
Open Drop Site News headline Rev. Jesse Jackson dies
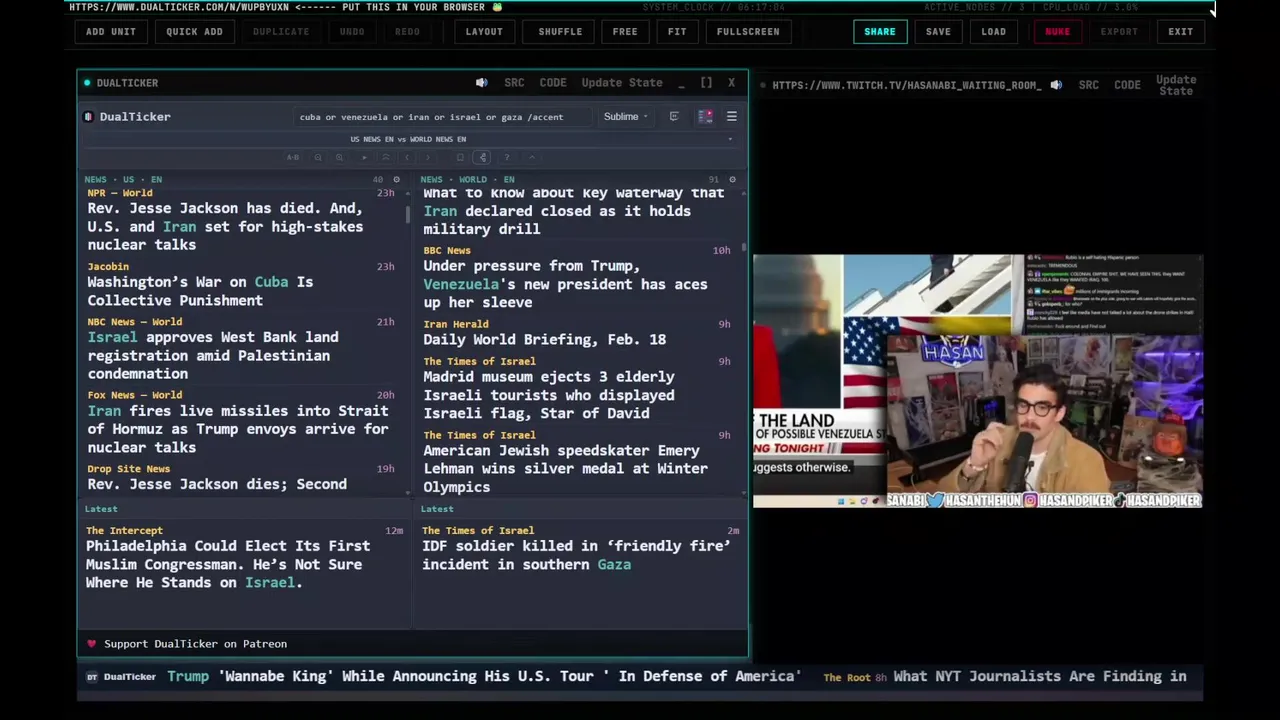pos(217,484)
